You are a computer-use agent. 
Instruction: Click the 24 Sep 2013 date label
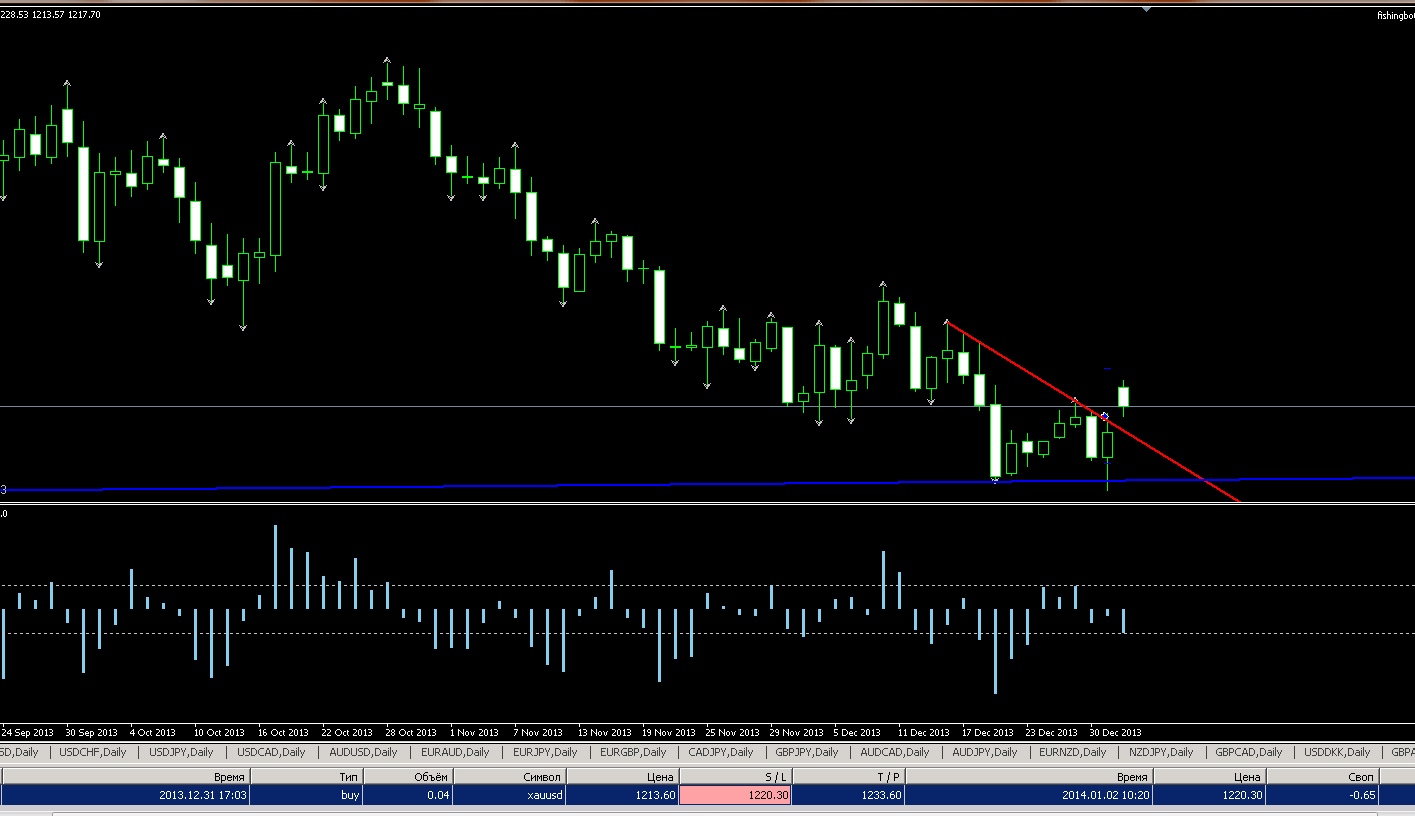point(27,732)
